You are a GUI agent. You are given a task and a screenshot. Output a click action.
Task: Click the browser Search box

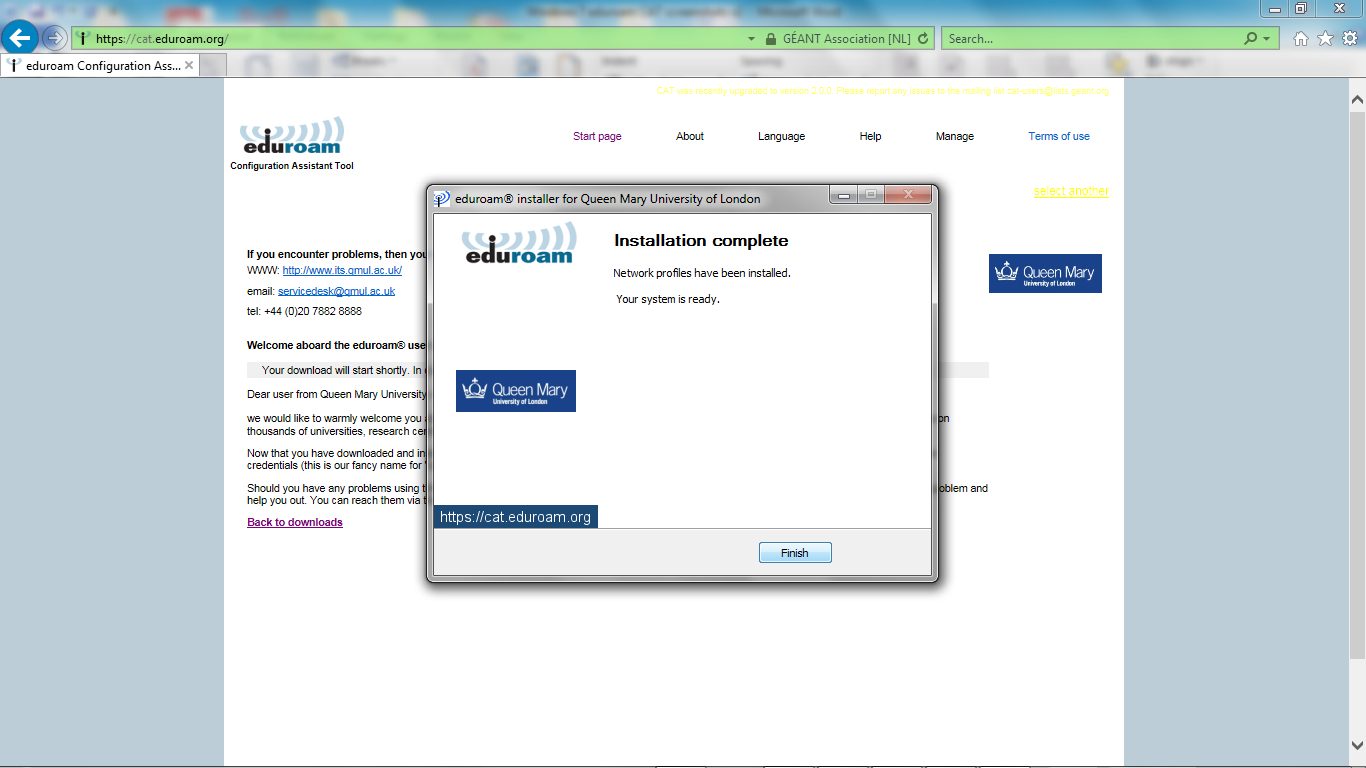(1090, 39)
